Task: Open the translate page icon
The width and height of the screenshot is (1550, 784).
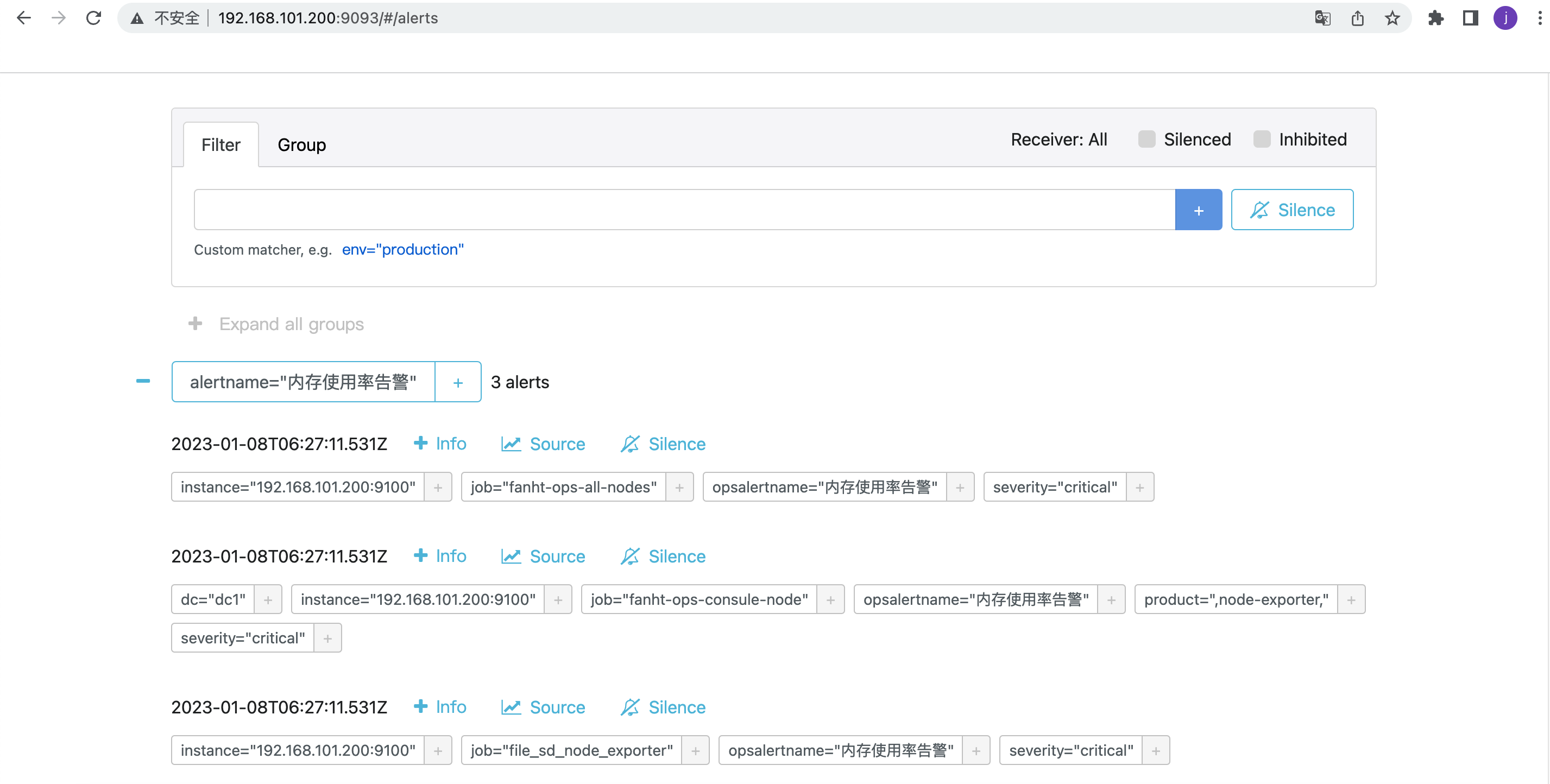Action: pos(1322,18)
